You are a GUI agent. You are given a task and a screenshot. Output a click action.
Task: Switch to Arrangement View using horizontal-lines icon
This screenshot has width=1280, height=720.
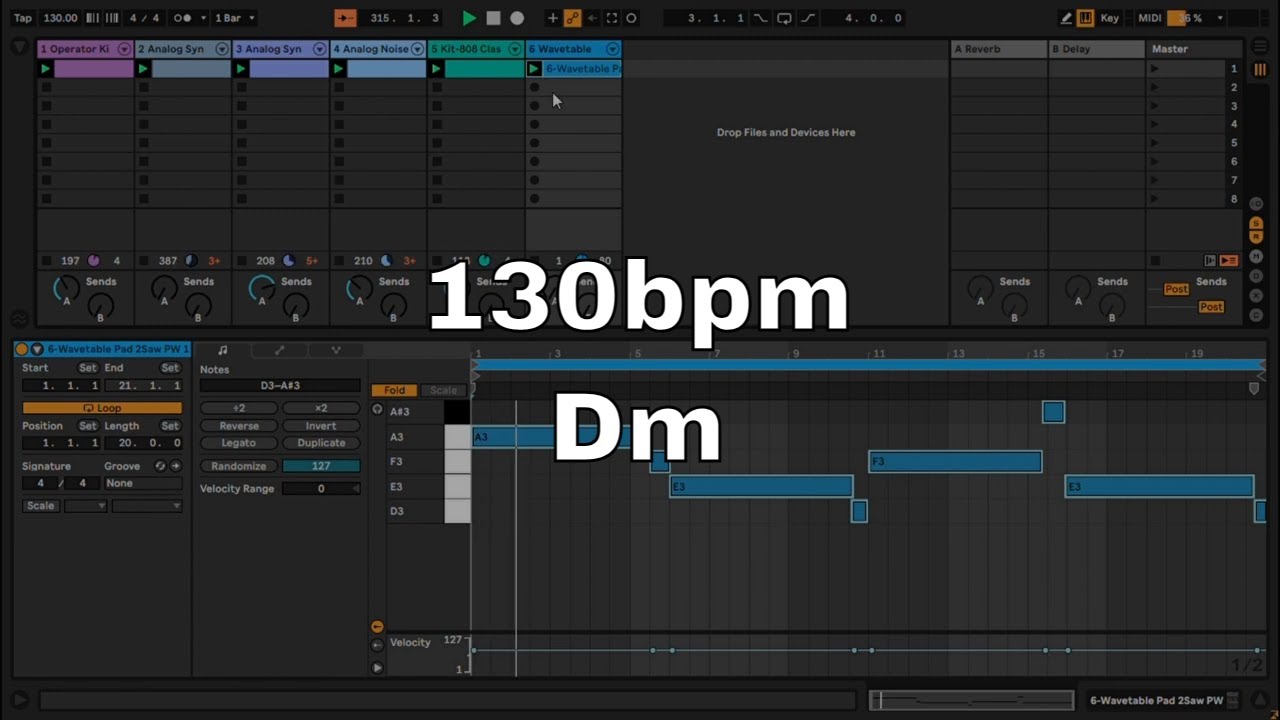pyautogui.click(x=1259, y=48)
